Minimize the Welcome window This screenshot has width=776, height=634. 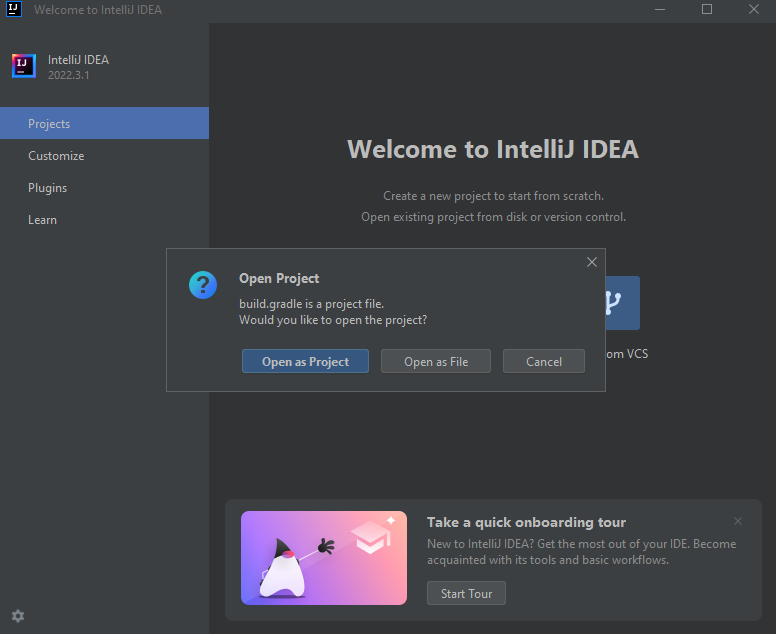pyautogui.click(x=660, y=9)
